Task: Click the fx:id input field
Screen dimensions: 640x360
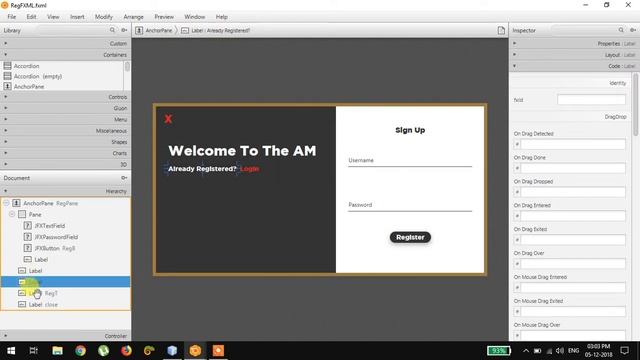Action: point(591,100)
